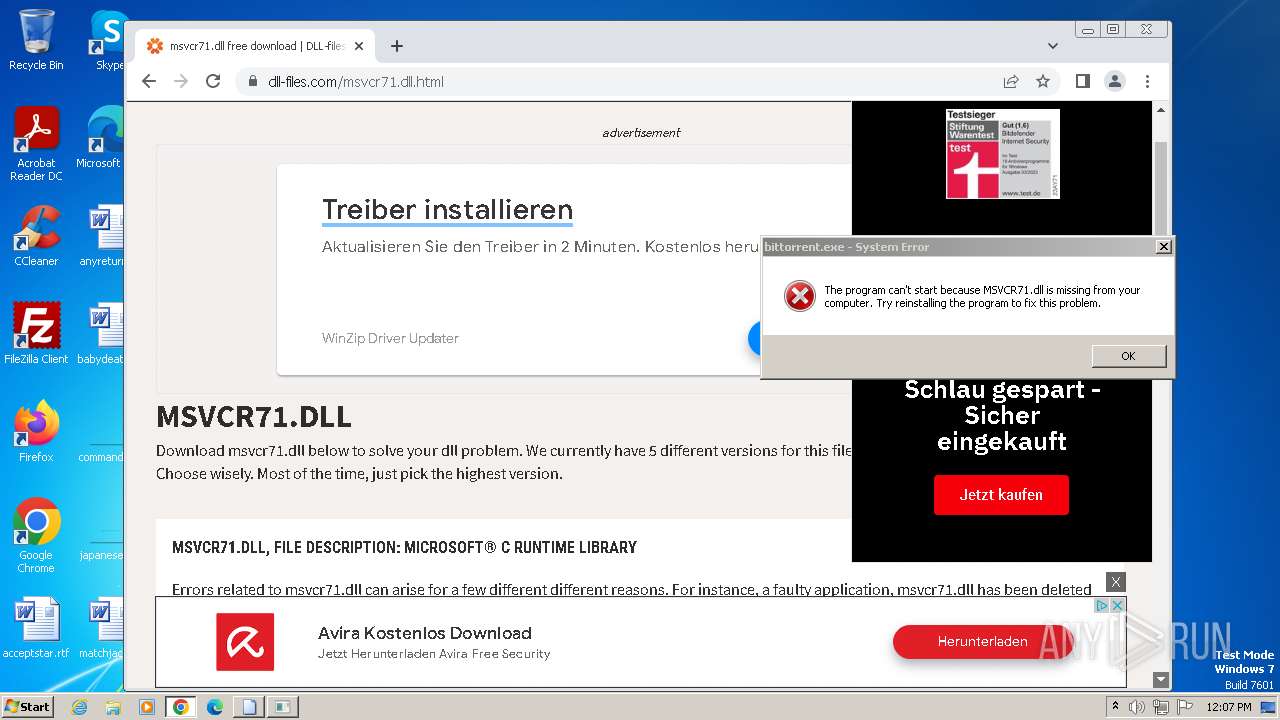Share this page using the share icon
Image resolution: width=1280 pixels, height=720 pixels.
click(x=1011, y=81)
